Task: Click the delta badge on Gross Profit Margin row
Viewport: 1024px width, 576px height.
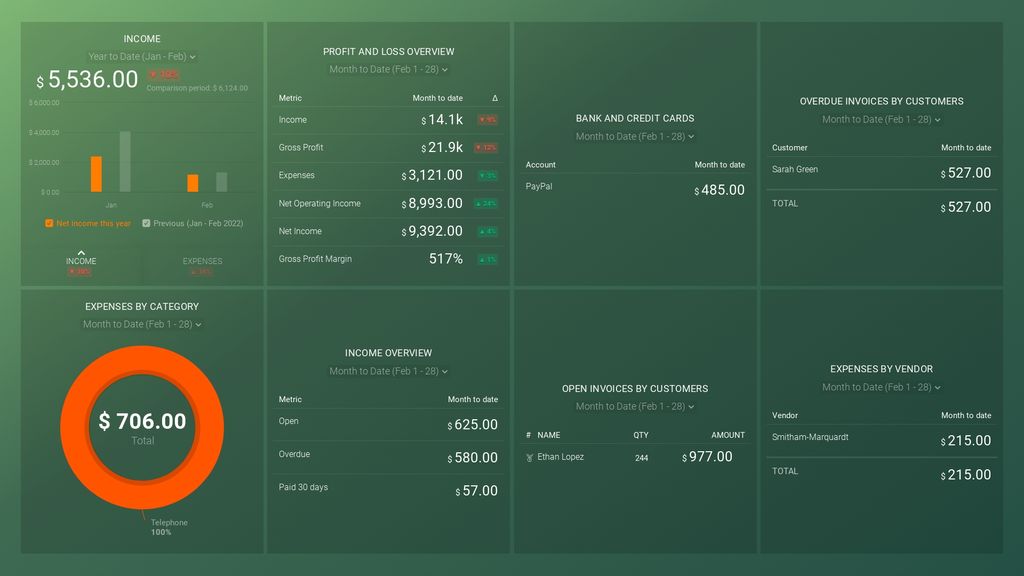Action: click(x=487, y=260)
